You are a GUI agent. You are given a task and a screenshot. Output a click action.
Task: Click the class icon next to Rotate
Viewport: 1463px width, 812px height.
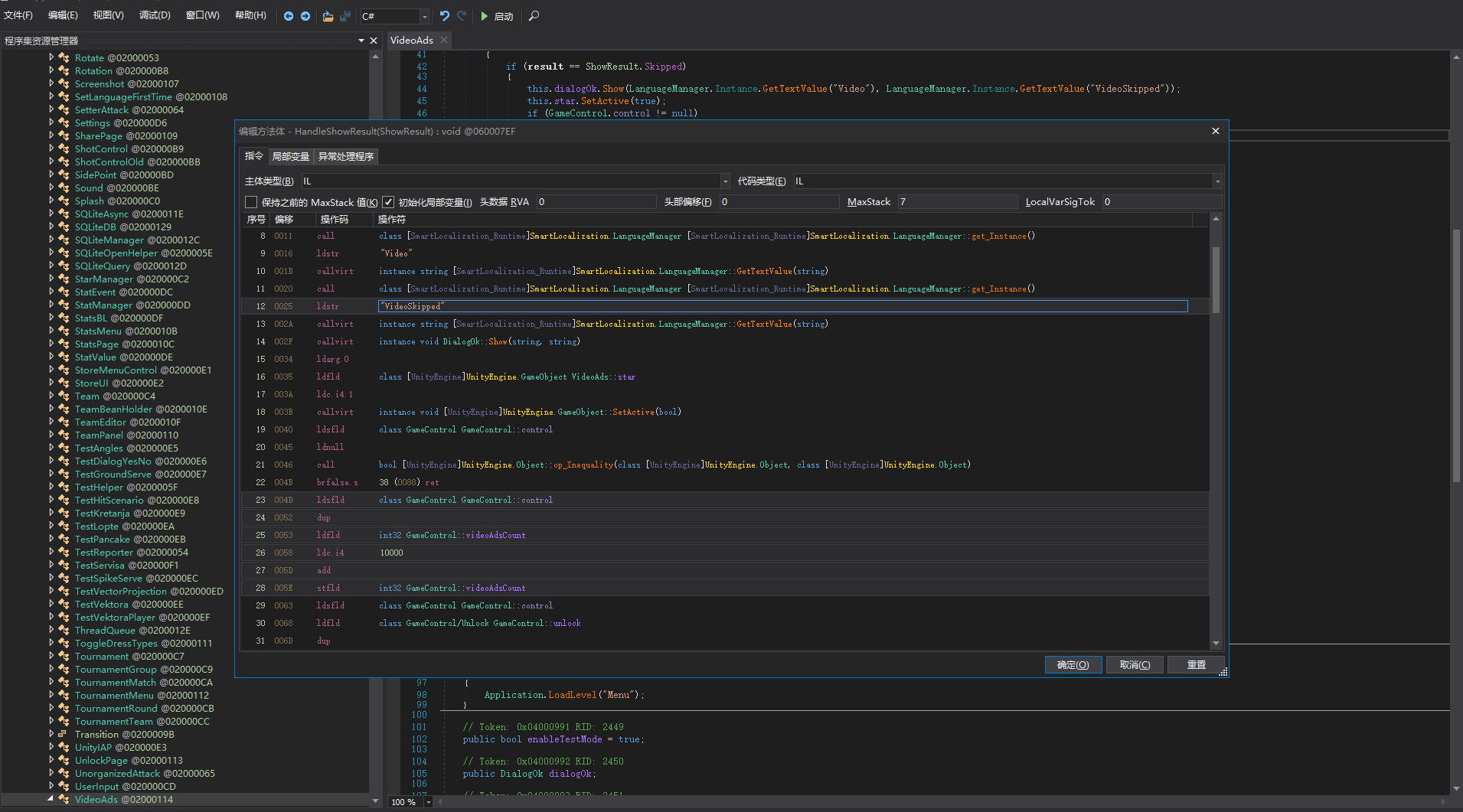click(64, 57)
